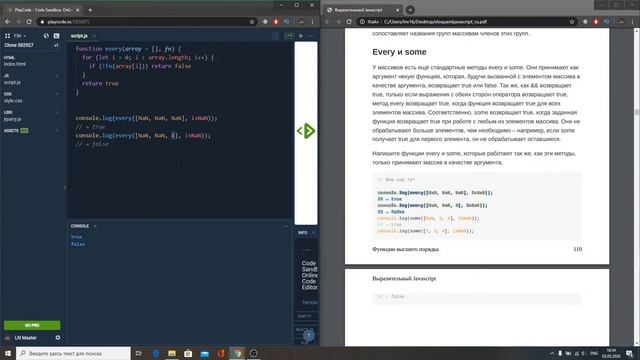Click the sidebar layout icon beside globe
Screen dimensions: 640x360
(x=56, y=36)
